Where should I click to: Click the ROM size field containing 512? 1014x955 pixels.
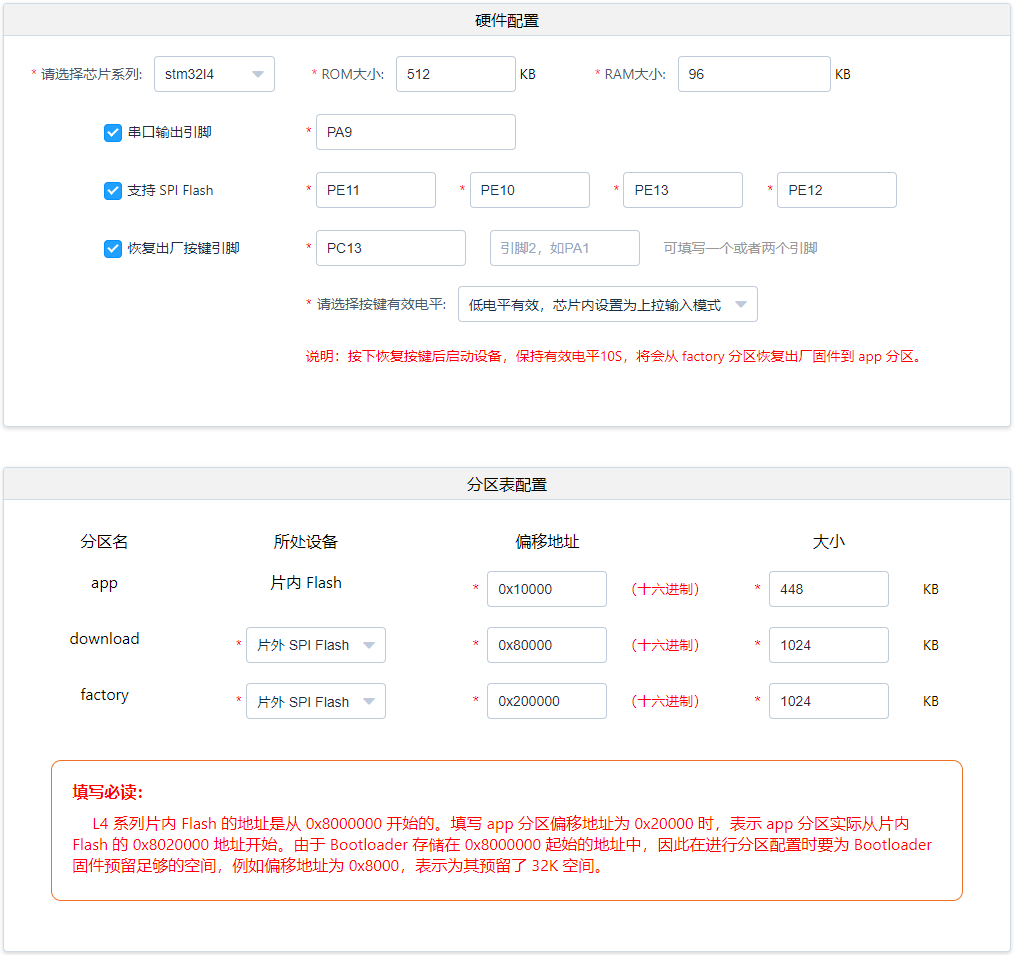tap(455, 74)
